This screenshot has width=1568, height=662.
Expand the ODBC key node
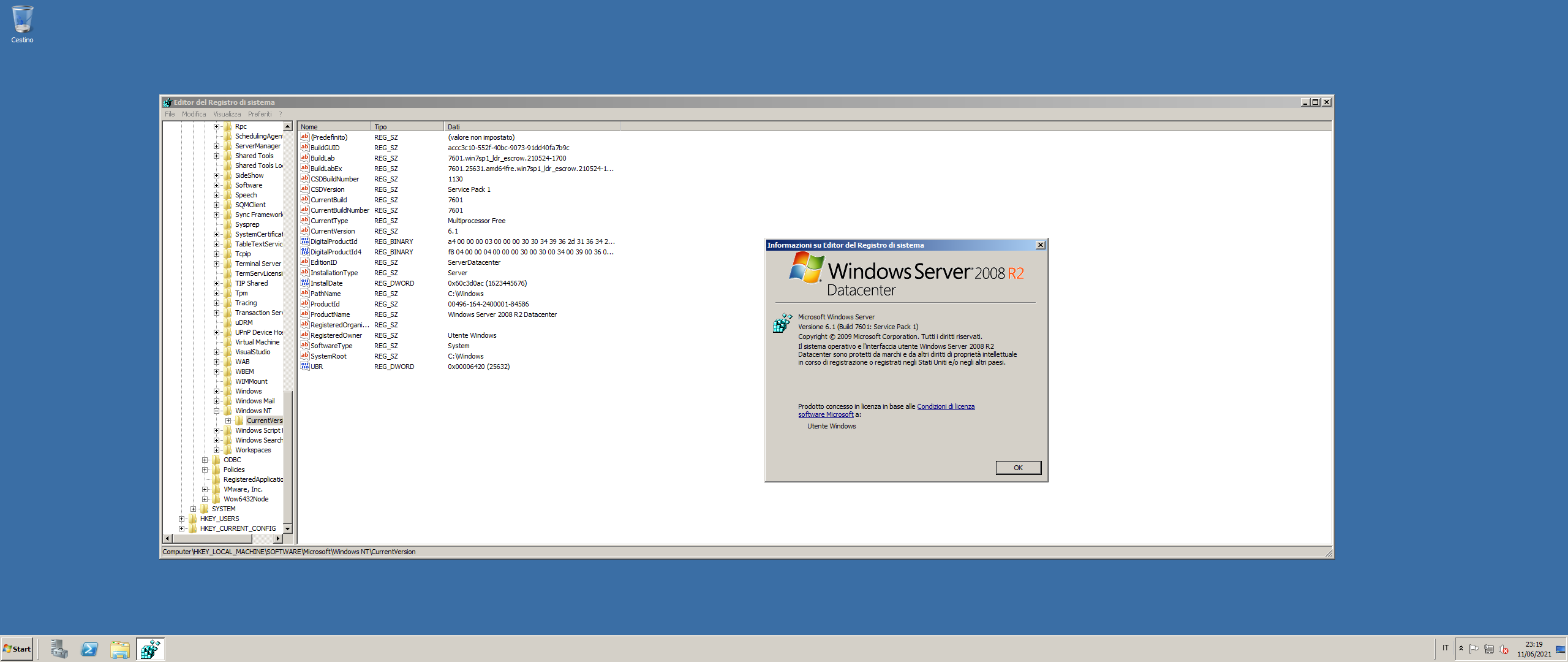(205, 460)
